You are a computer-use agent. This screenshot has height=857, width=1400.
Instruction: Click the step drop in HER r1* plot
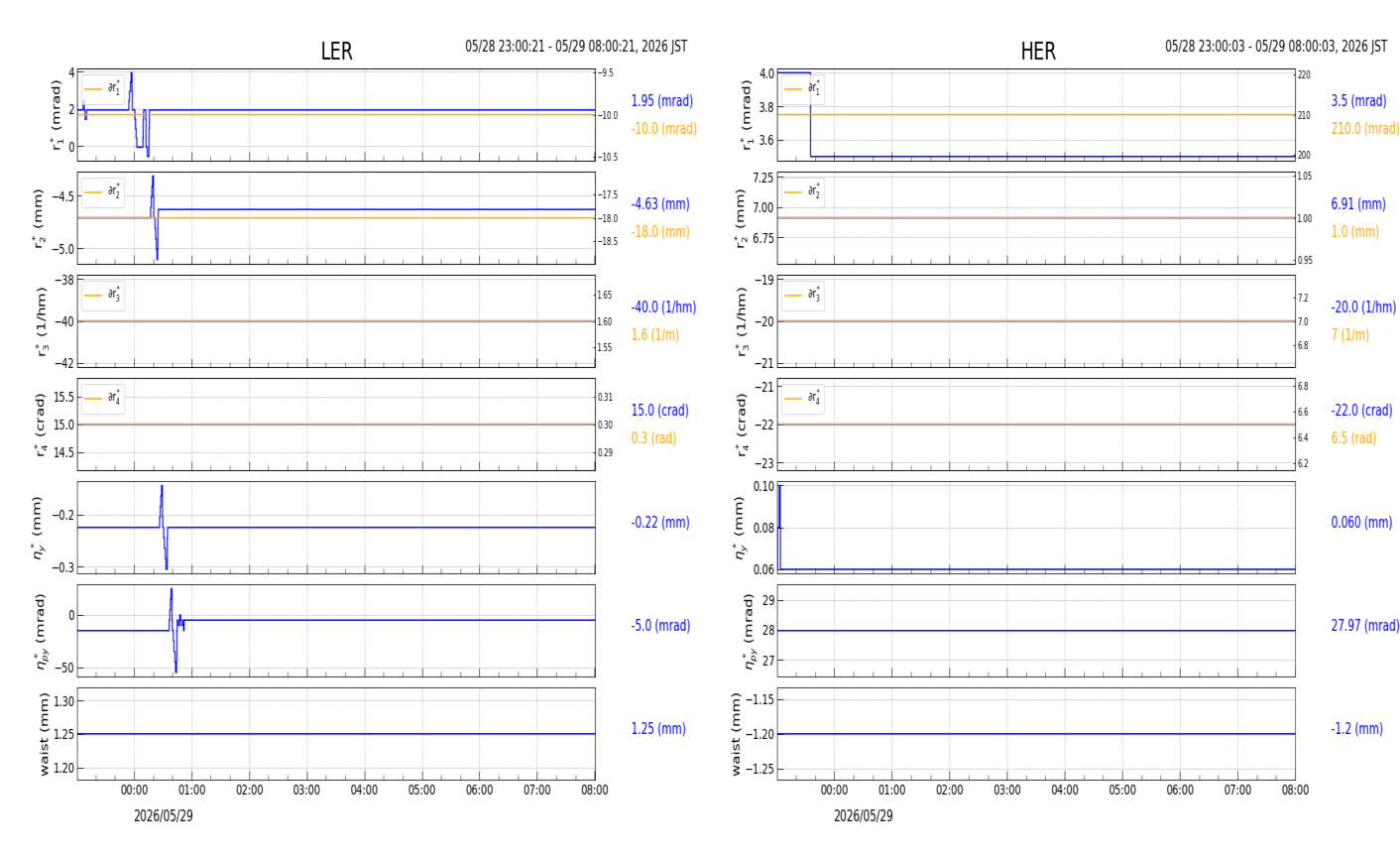click(811, 114)
